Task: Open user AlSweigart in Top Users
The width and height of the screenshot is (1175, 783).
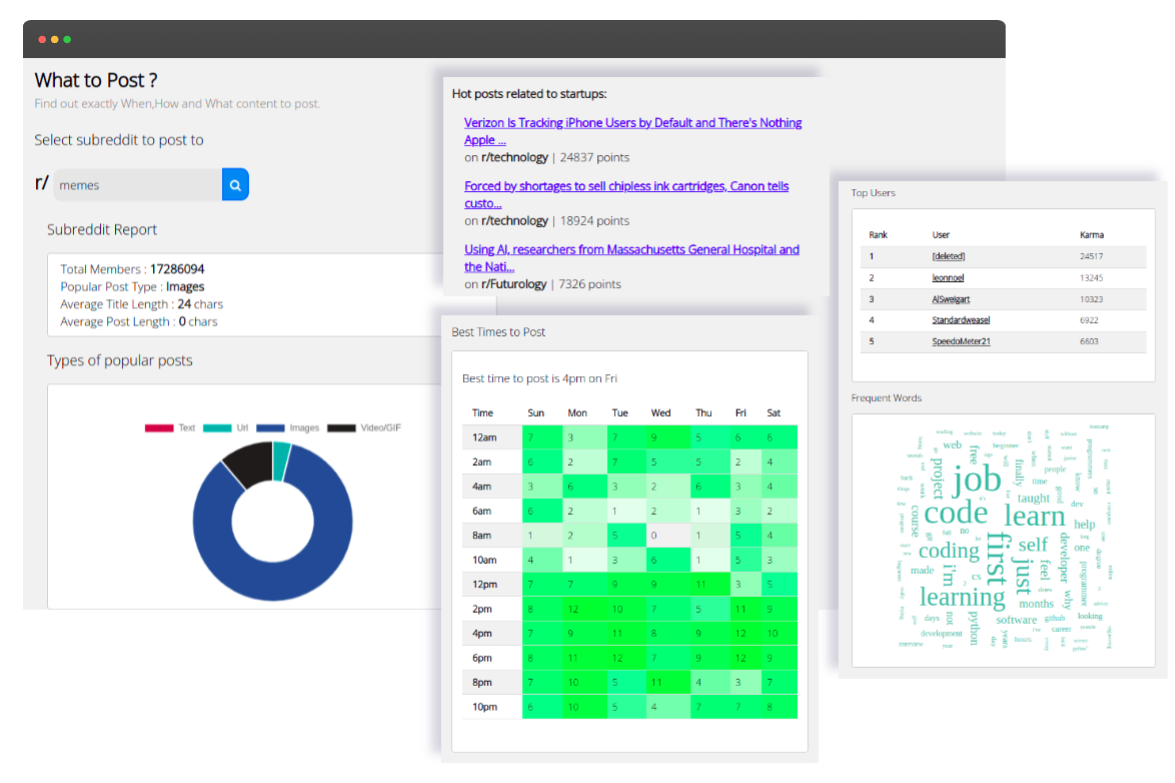Action: 949,299
